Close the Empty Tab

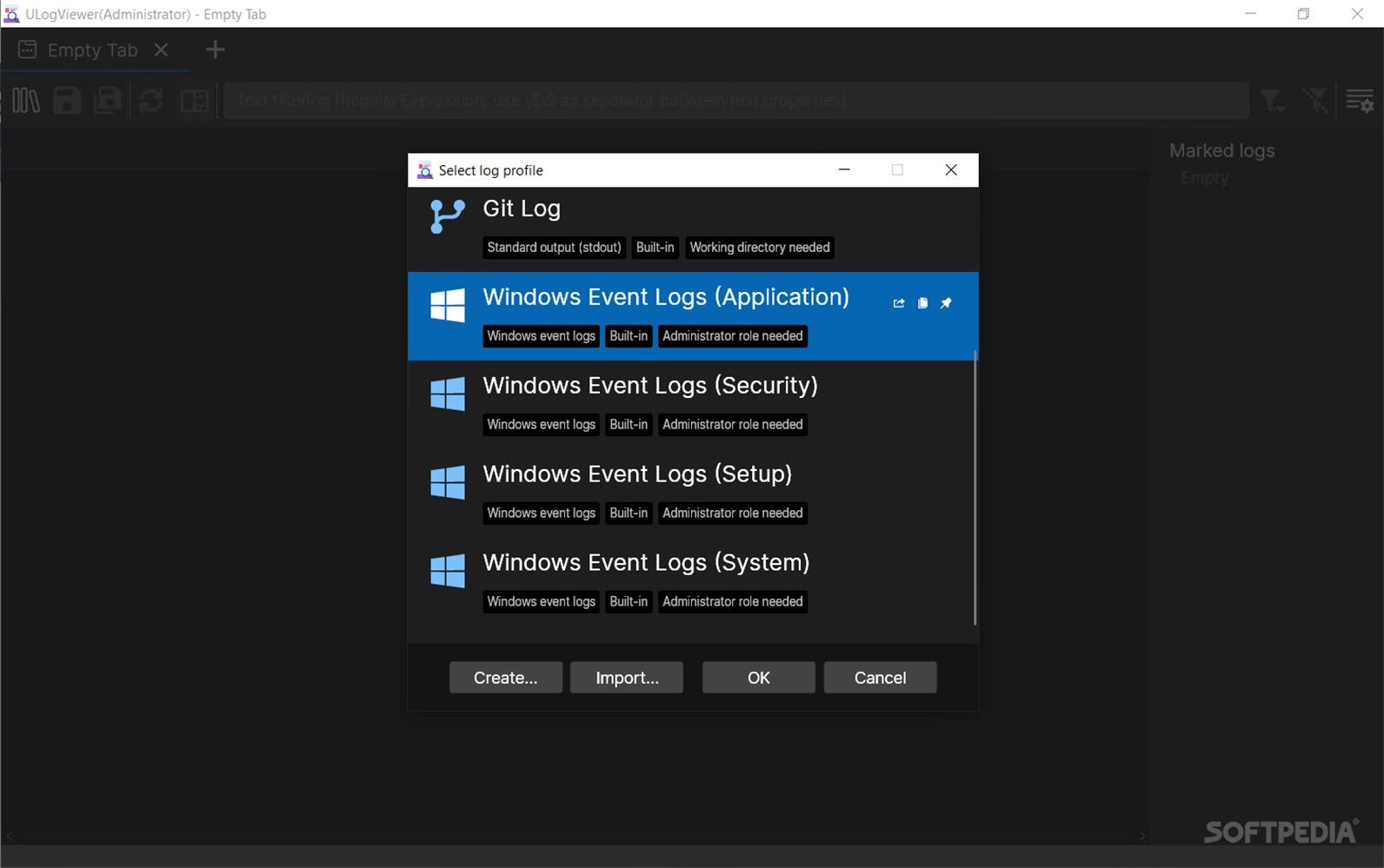click(x=161, y=50)
